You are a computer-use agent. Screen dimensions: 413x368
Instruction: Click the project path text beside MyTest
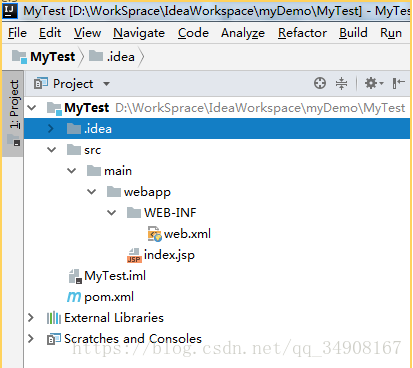click(260, 108)
